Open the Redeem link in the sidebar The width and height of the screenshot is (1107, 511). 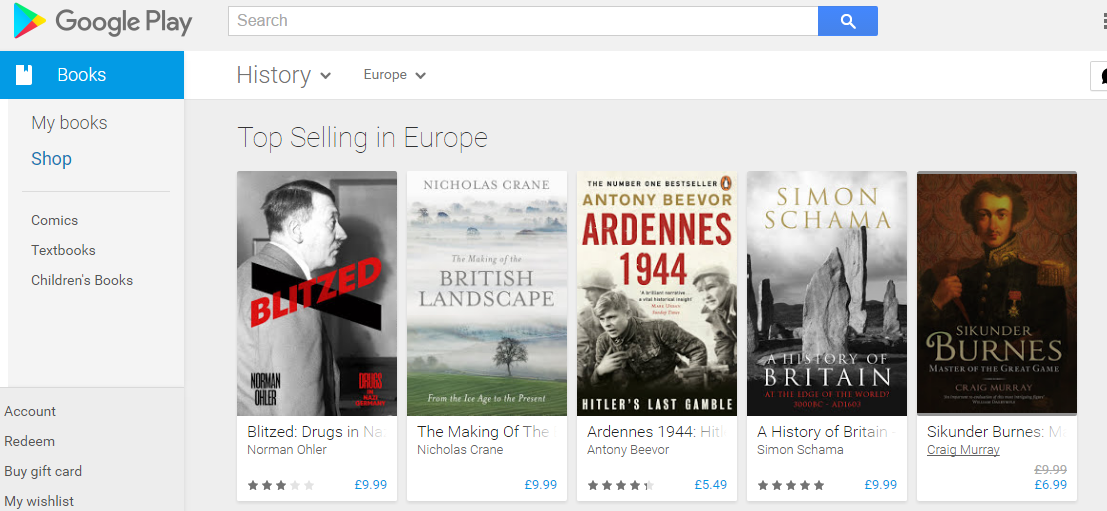click(29, 441)
